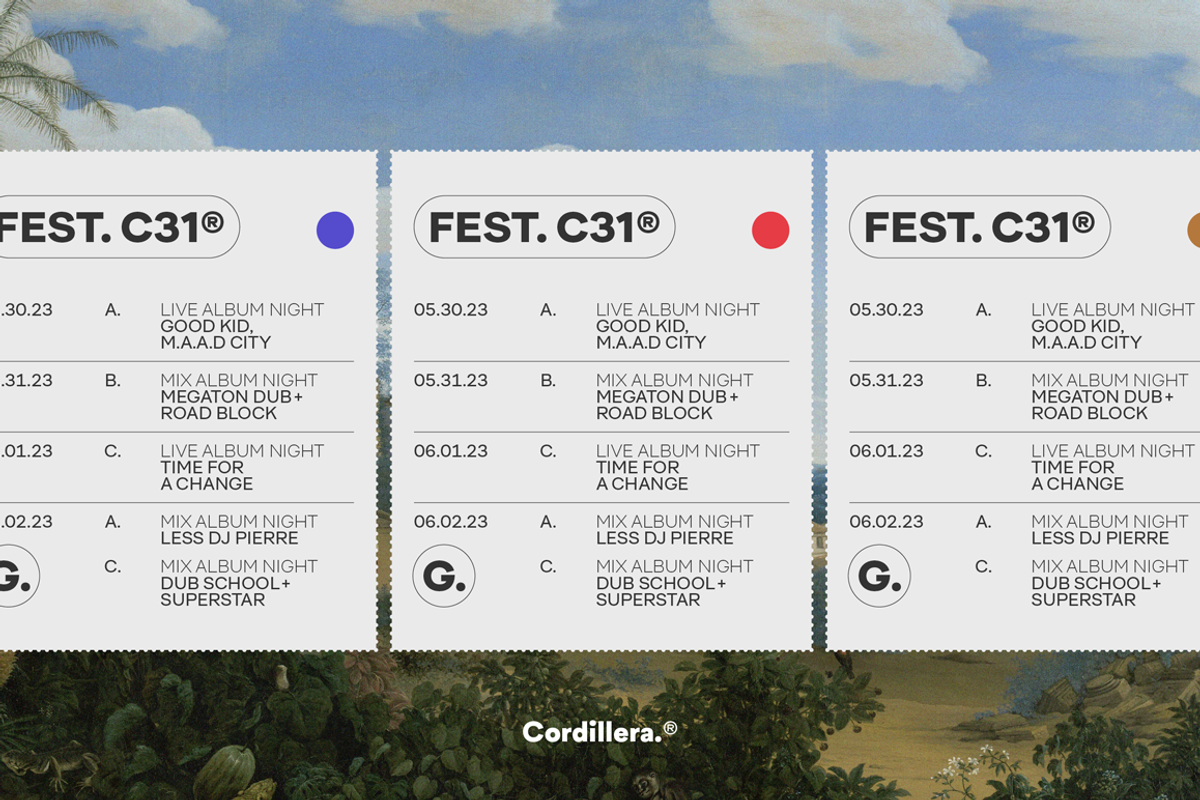
Task: Select LESS DJ PIERRE on blue-dot card
Action: pyautogui.click(x=229, y=538)
